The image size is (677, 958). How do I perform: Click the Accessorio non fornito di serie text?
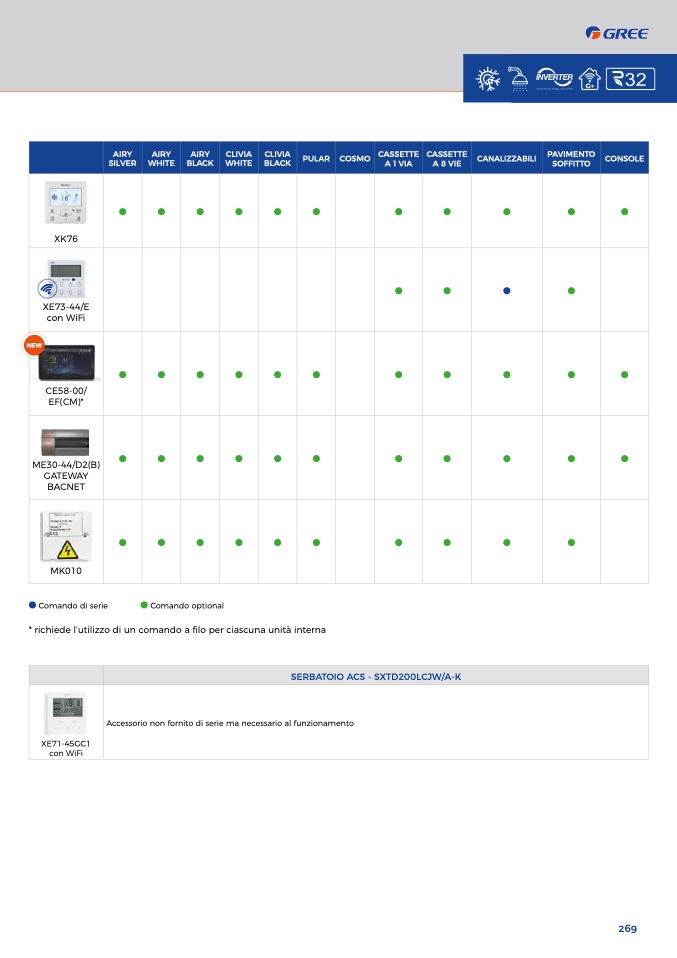230,723
